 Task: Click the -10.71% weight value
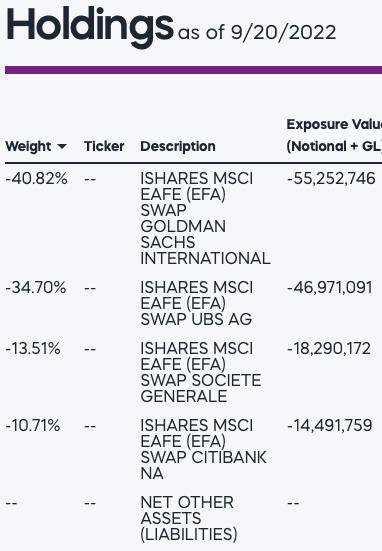point(33,426)
